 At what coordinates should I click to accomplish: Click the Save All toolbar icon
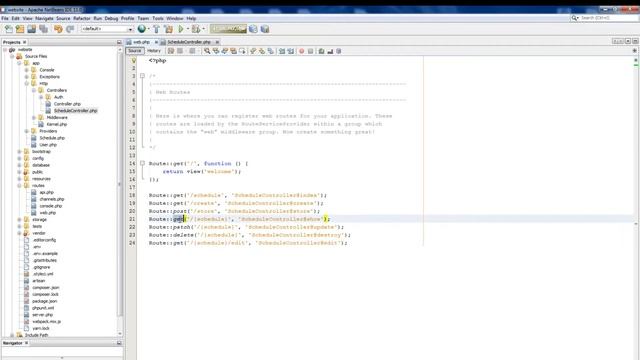(x=43, y=29)
